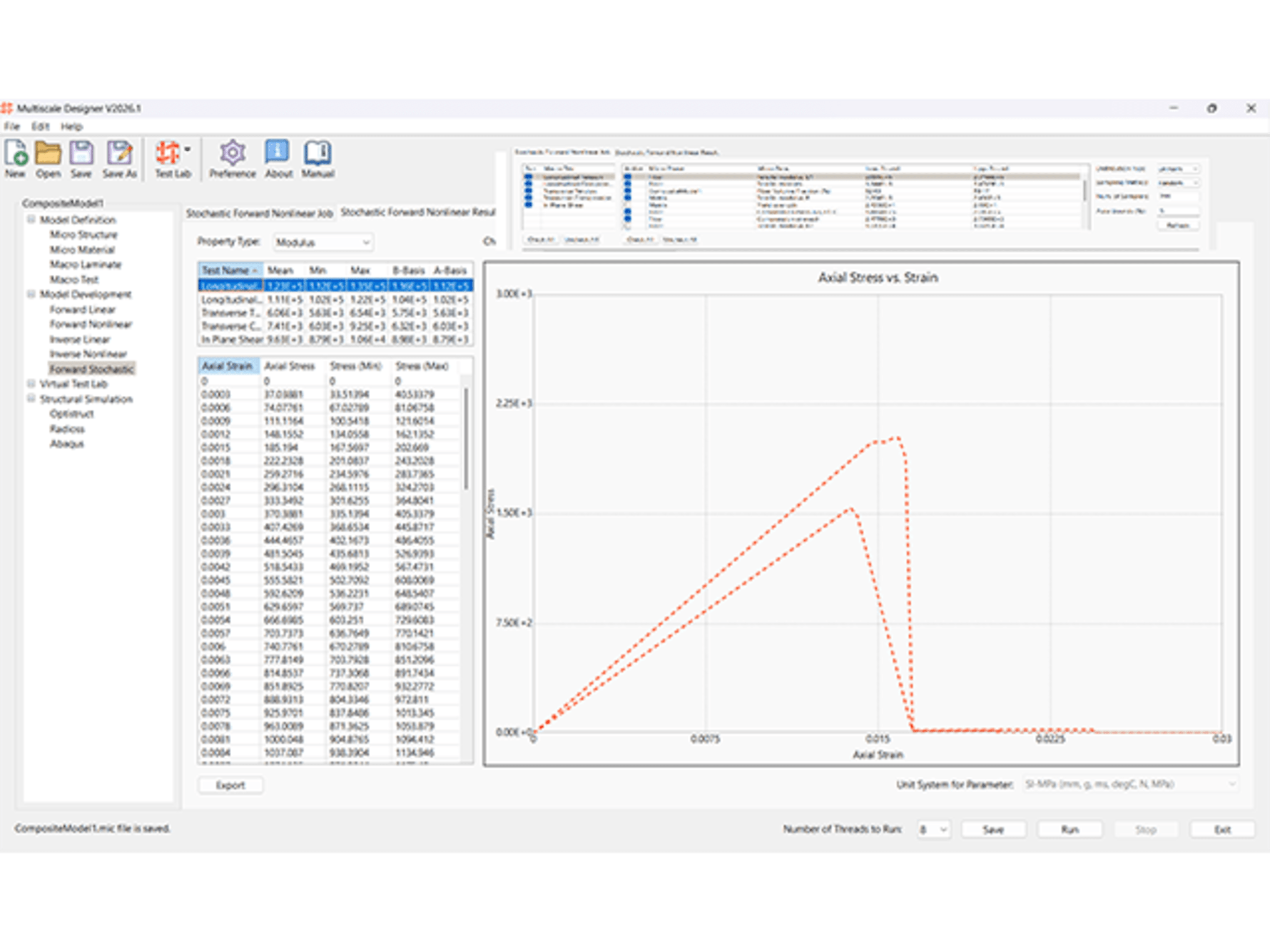
Task: Click the B-Basis column header
Action: (409, 270)
